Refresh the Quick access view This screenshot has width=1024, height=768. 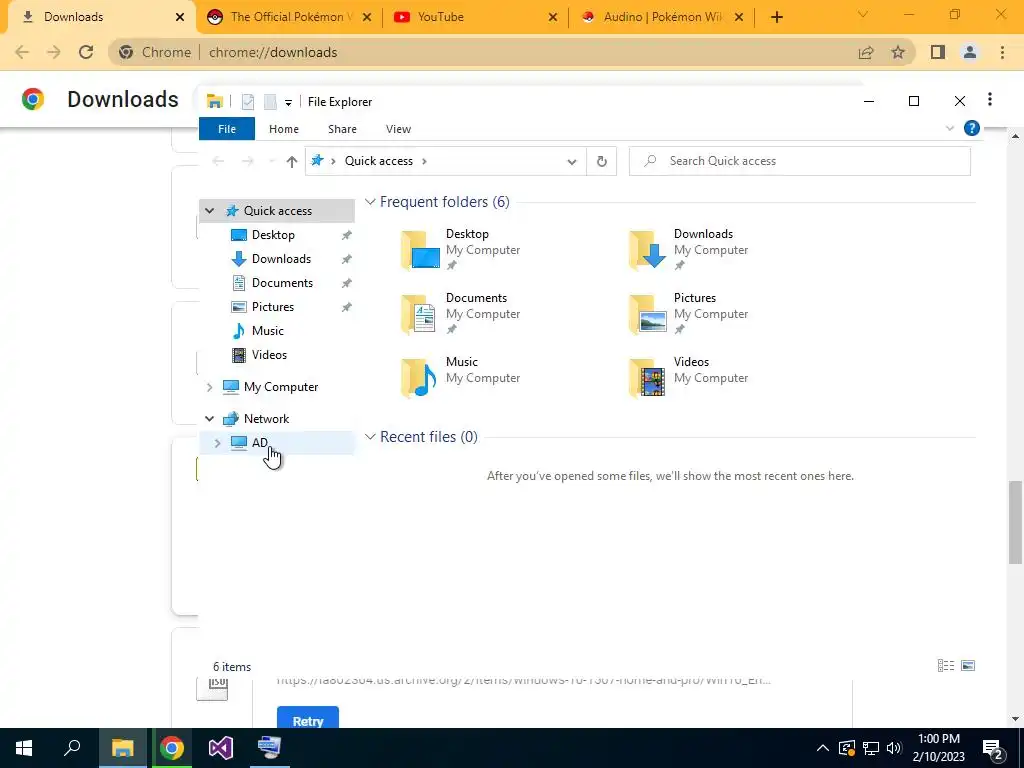coord(601,161)
